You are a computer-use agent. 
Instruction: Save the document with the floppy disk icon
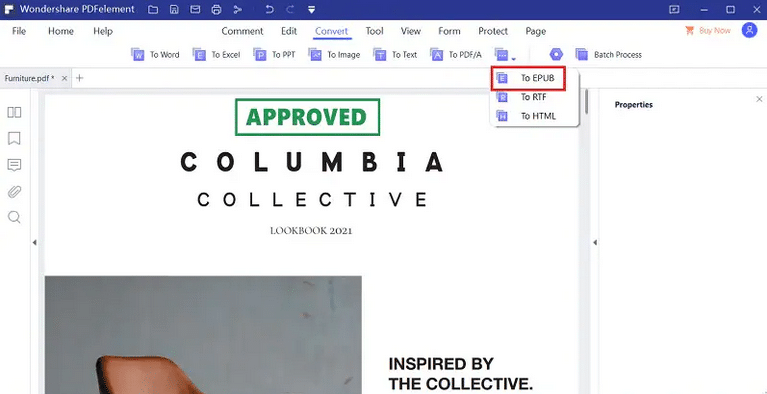174,9
